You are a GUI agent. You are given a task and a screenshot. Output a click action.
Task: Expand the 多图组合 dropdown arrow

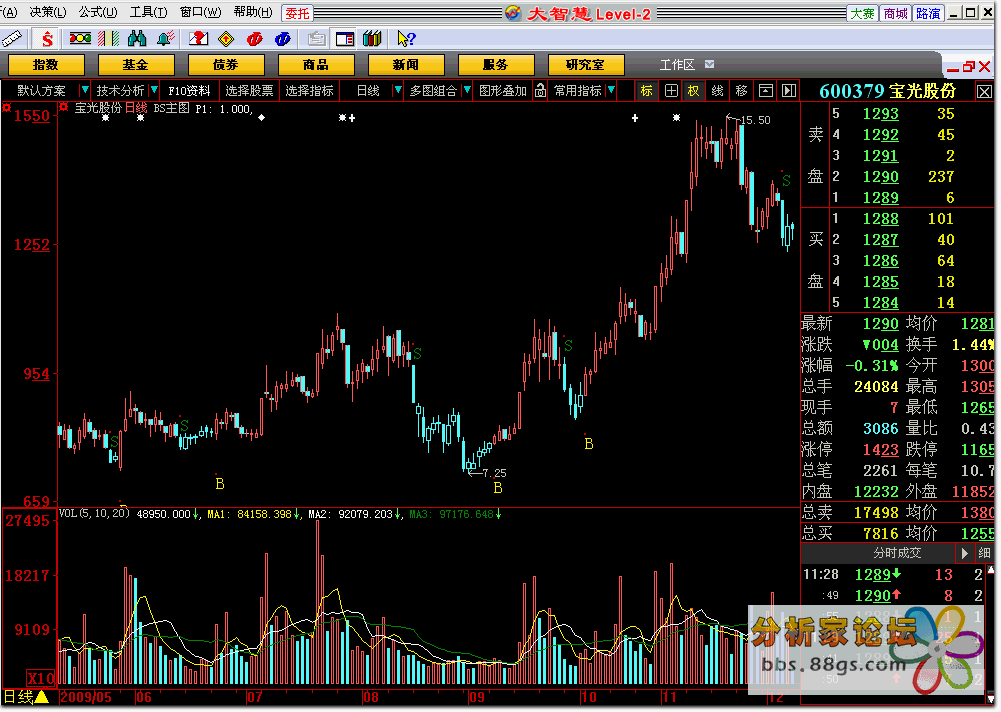(467, 91)
